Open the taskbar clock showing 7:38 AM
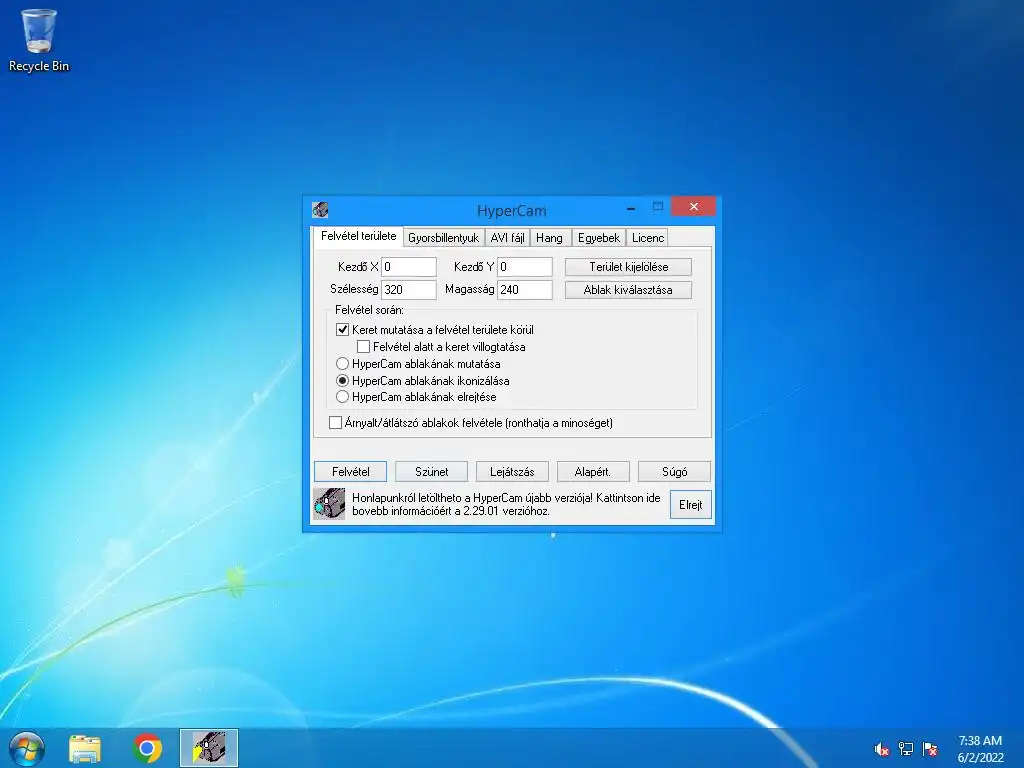 980,749
